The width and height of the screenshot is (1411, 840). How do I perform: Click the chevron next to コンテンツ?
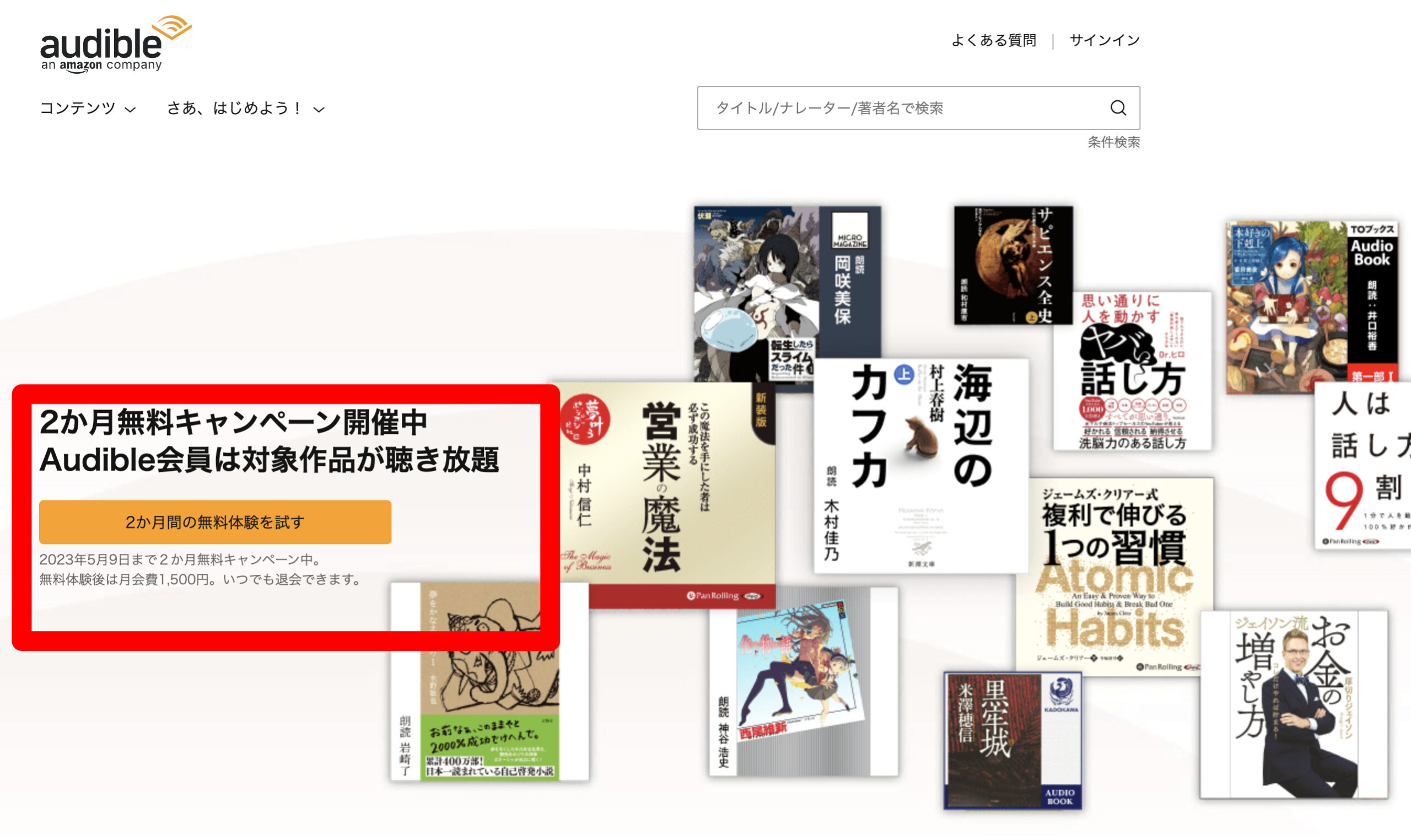130,110
